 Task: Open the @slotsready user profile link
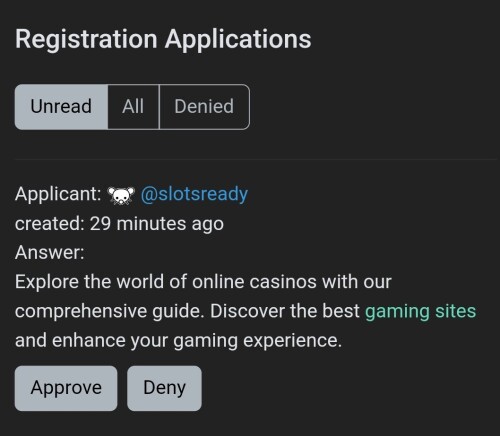[194, 194]
